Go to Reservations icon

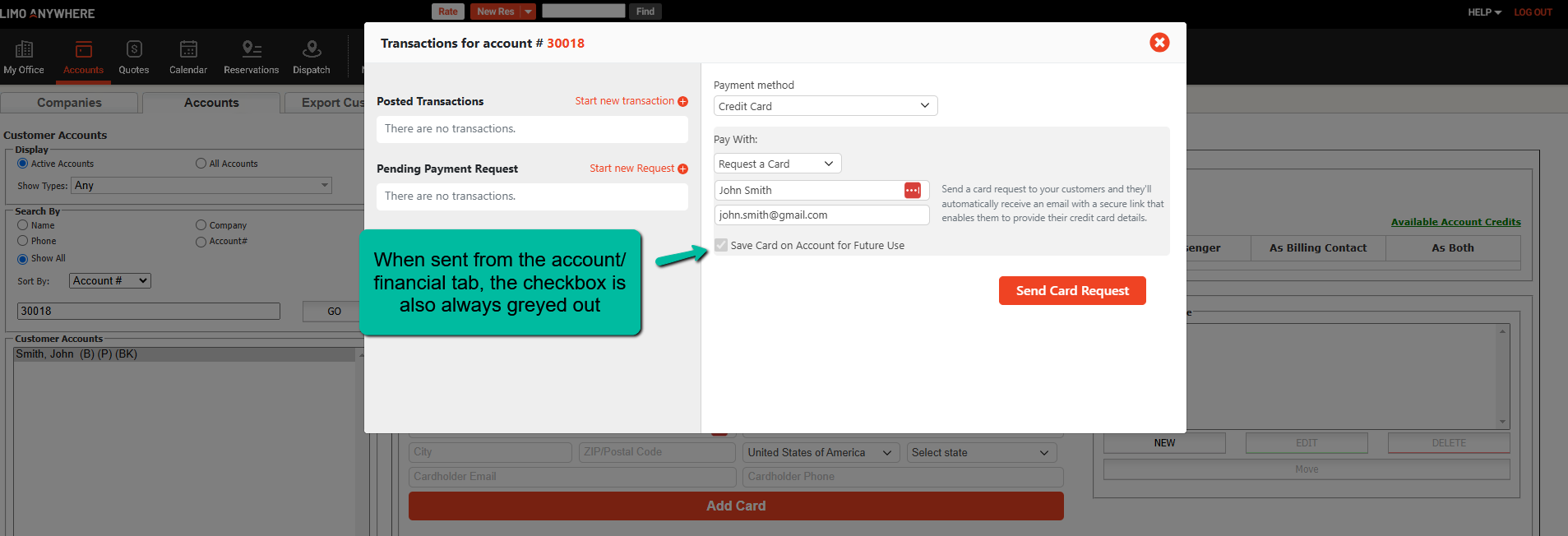pos(251,50)
